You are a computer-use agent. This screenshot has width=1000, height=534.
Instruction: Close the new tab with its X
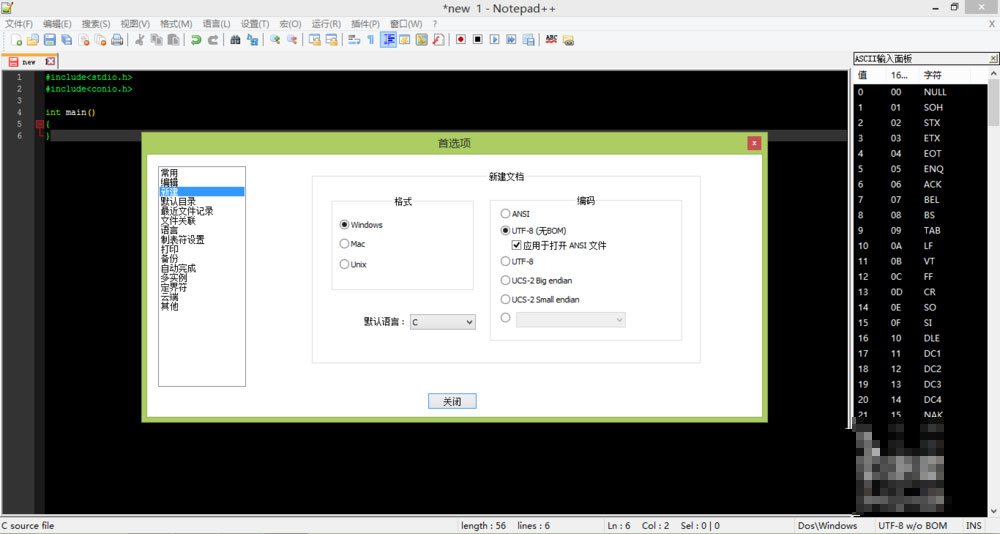tap(50, 61)
